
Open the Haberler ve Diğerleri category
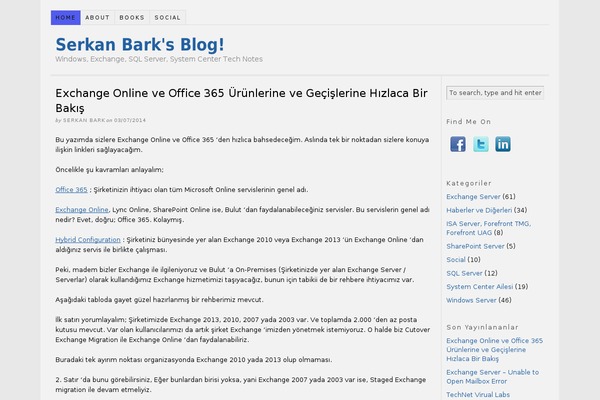coord(479,210)
